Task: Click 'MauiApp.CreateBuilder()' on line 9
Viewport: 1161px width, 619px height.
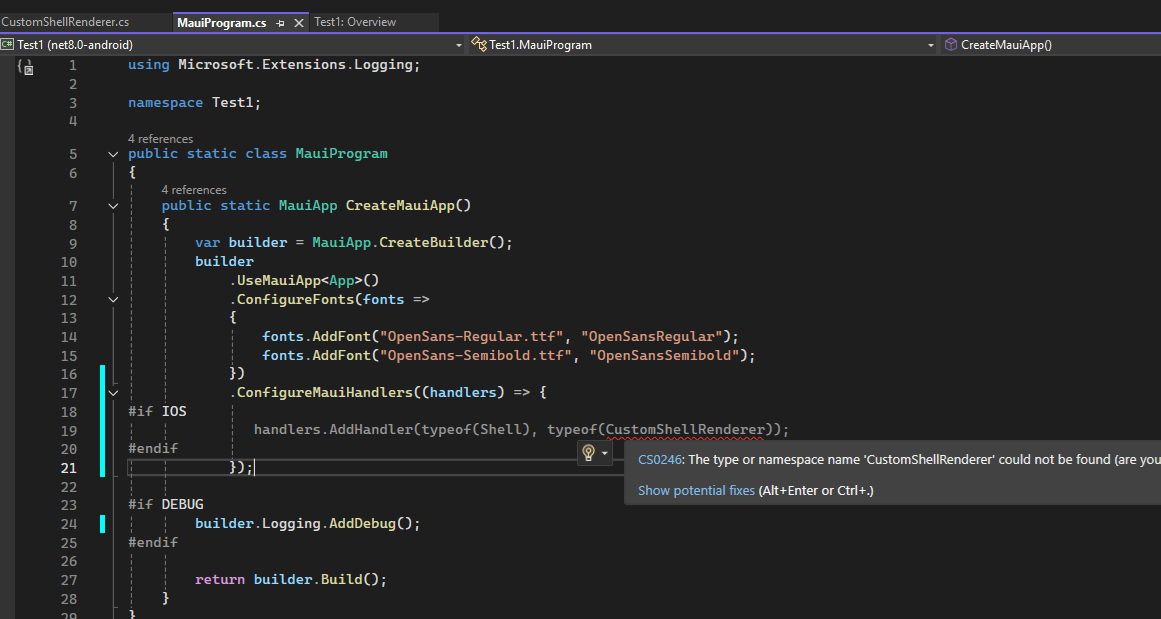Action: point(408,243)
